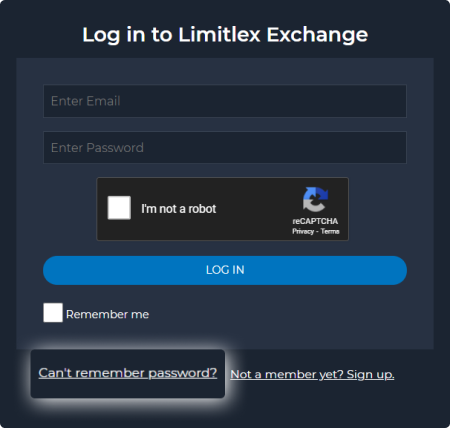
Task: Click the "Log in to Limitlex Exchange" heading
Action: [x=225, y=35]
